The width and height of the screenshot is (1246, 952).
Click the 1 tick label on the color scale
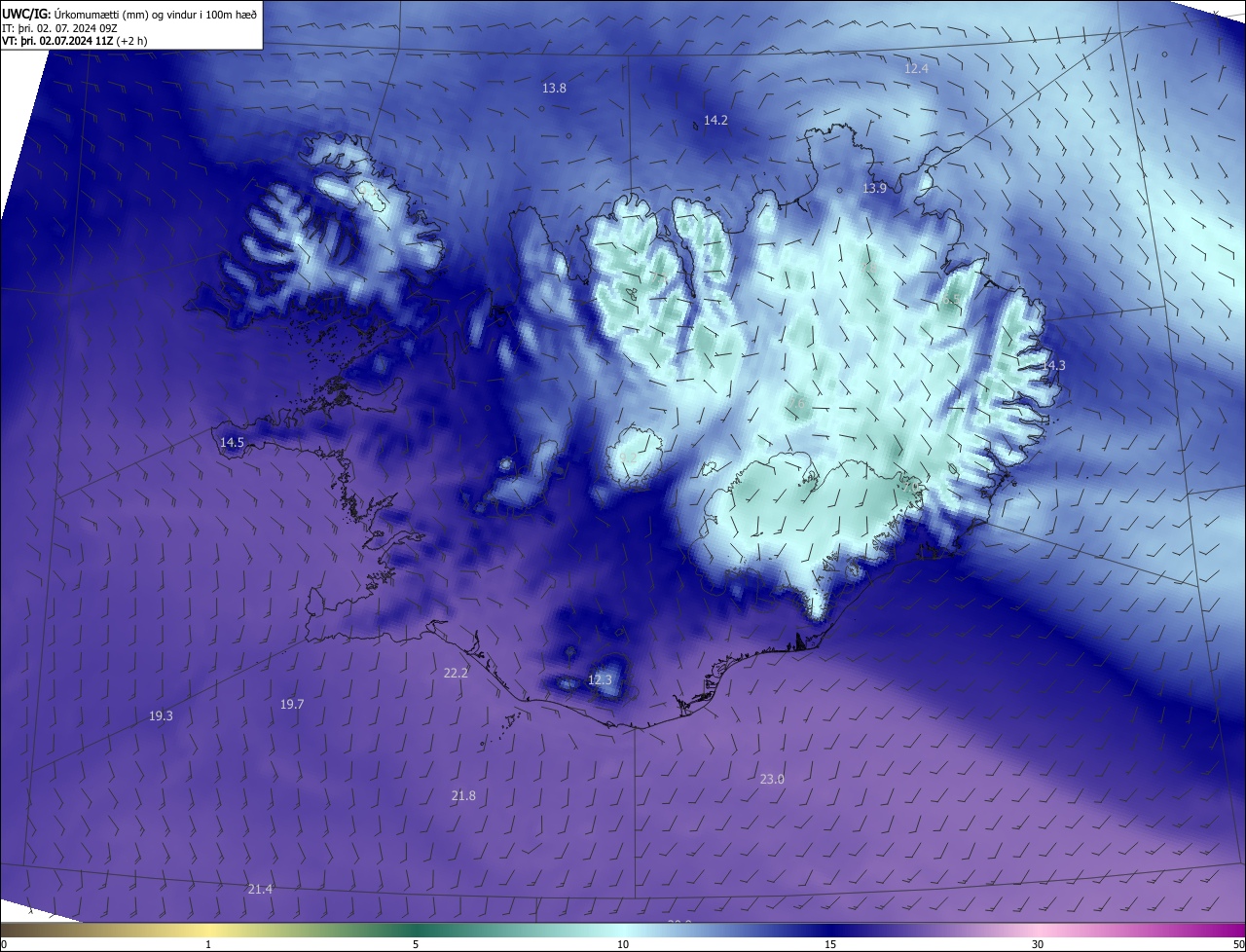[208, 944]
